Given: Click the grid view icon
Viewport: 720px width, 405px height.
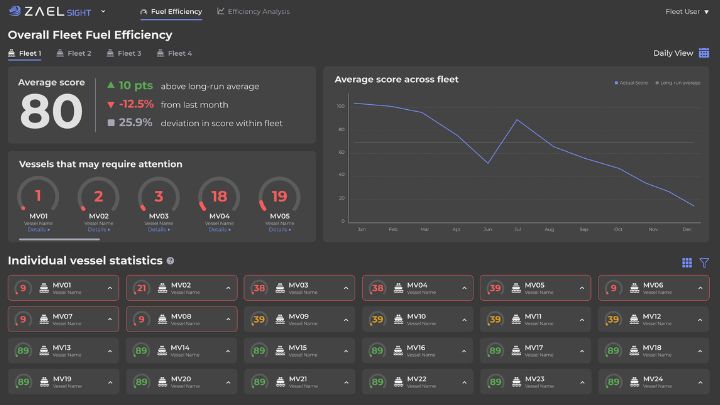Looking at the screenshot, I should tap(687, 262).
